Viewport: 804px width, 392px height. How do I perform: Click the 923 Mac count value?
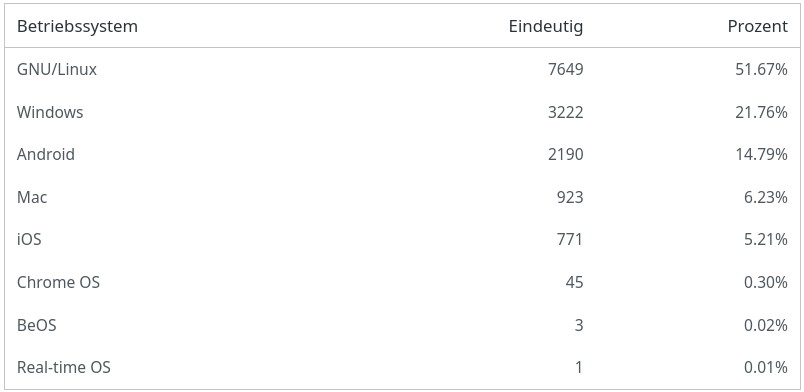tap(570, 197)
